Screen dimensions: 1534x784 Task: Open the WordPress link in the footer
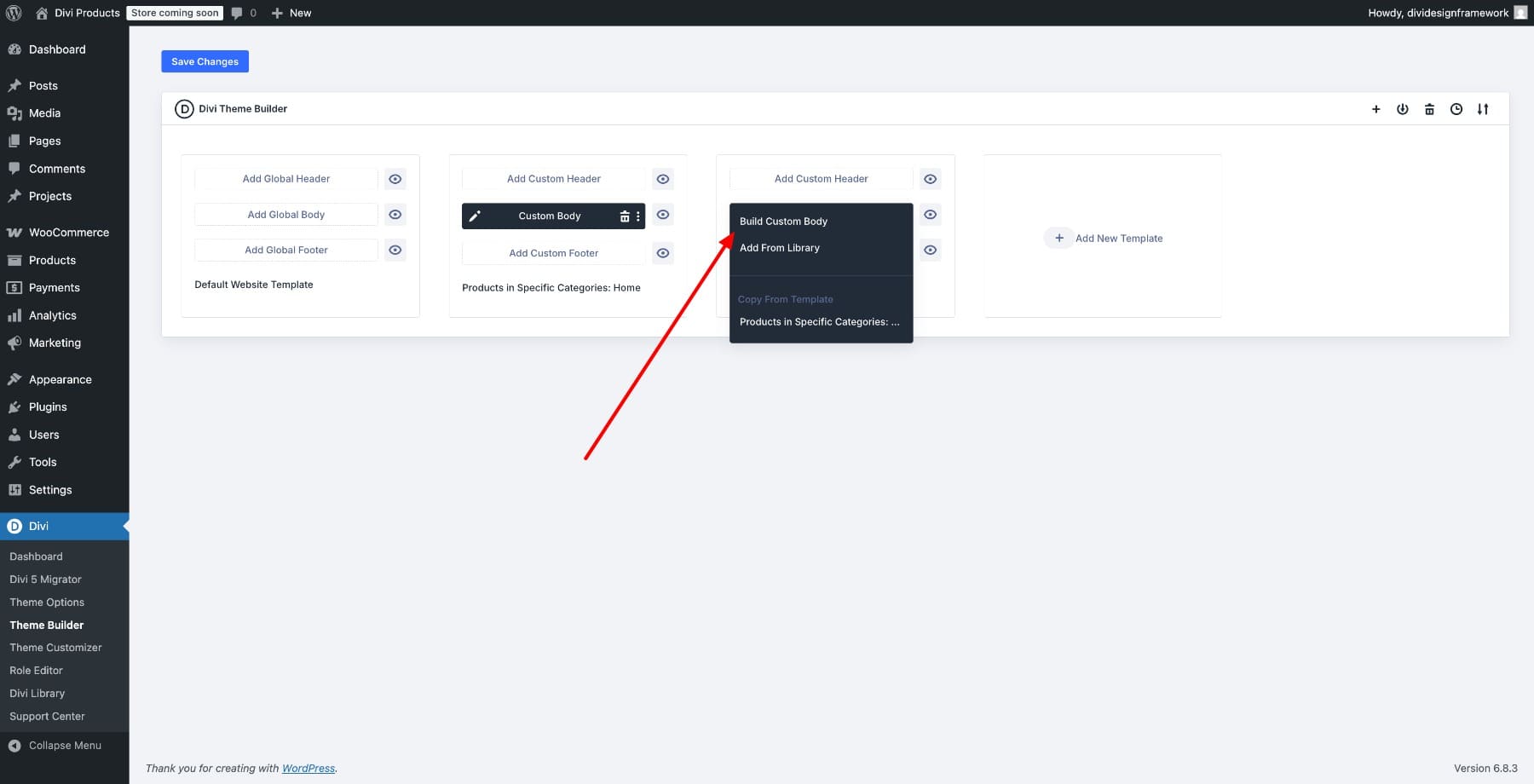coord(308,769)
